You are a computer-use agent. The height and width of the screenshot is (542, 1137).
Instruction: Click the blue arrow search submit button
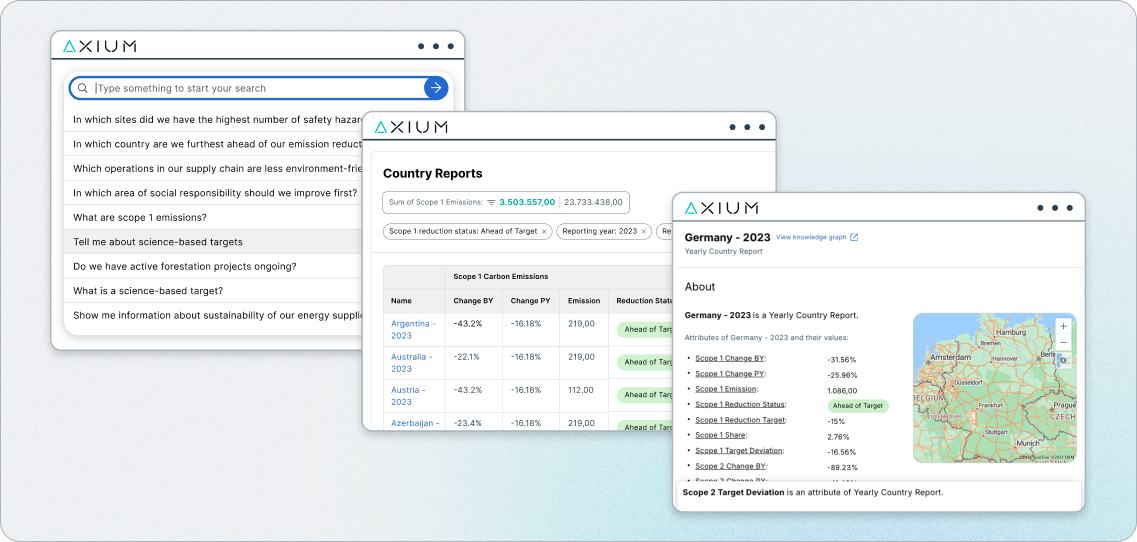point(436,88)
